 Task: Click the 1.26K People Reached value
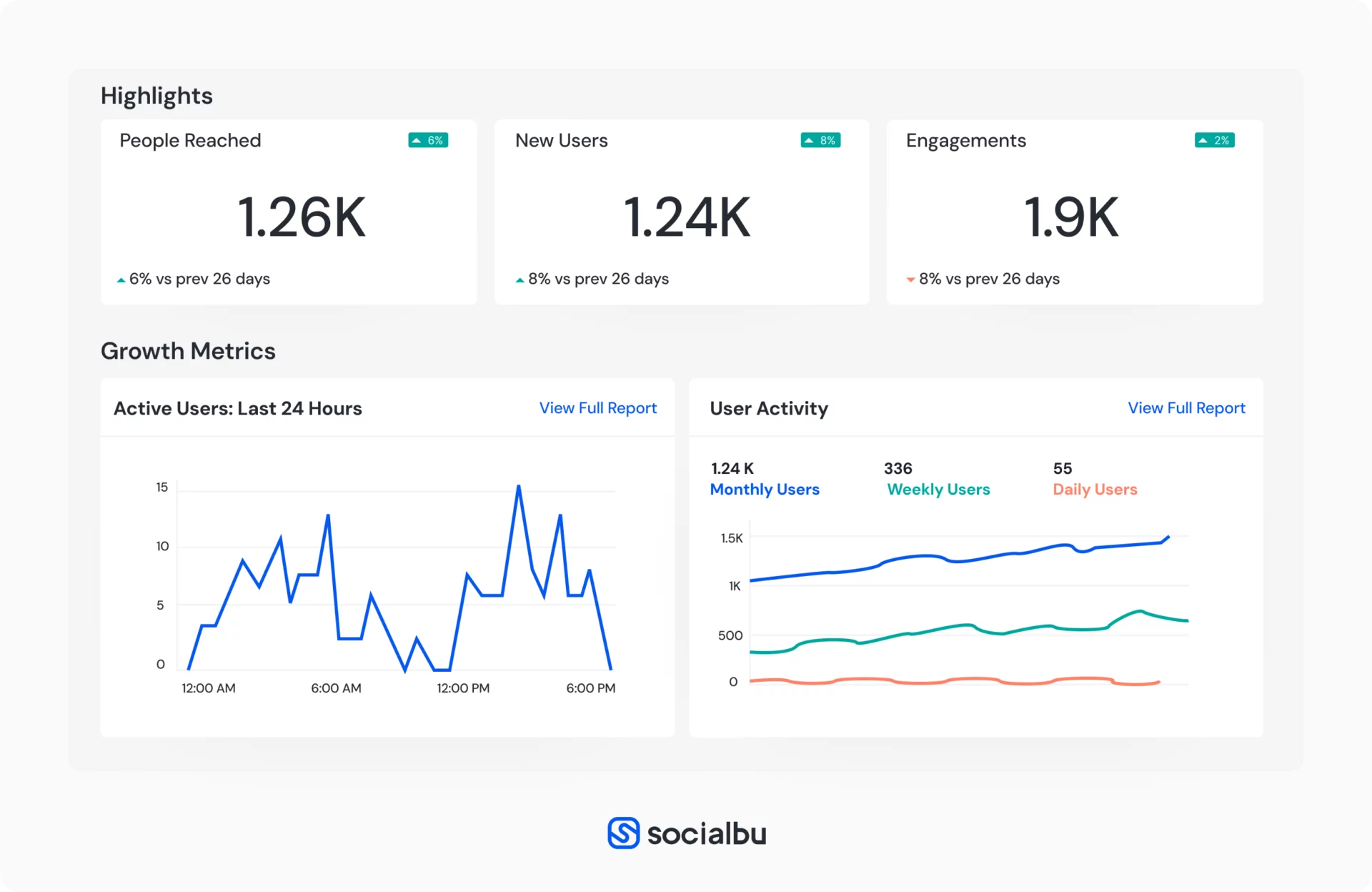301,217
